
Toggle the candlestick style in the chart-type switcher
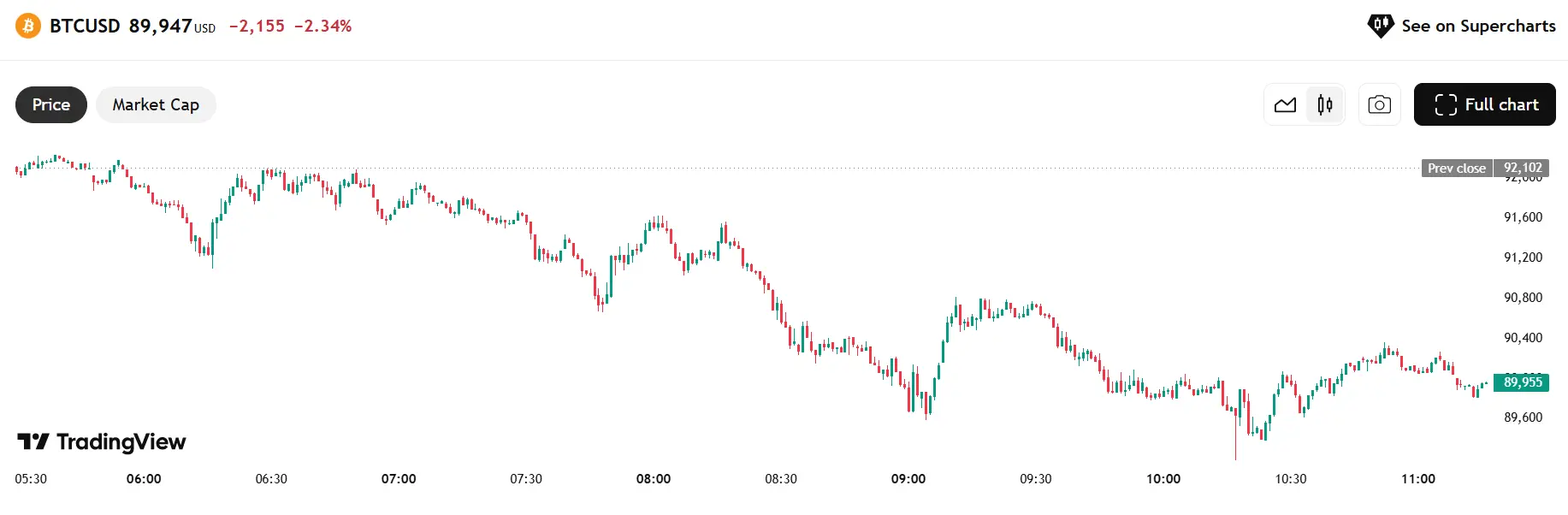pyautogui.click(x=1325, y=104)
